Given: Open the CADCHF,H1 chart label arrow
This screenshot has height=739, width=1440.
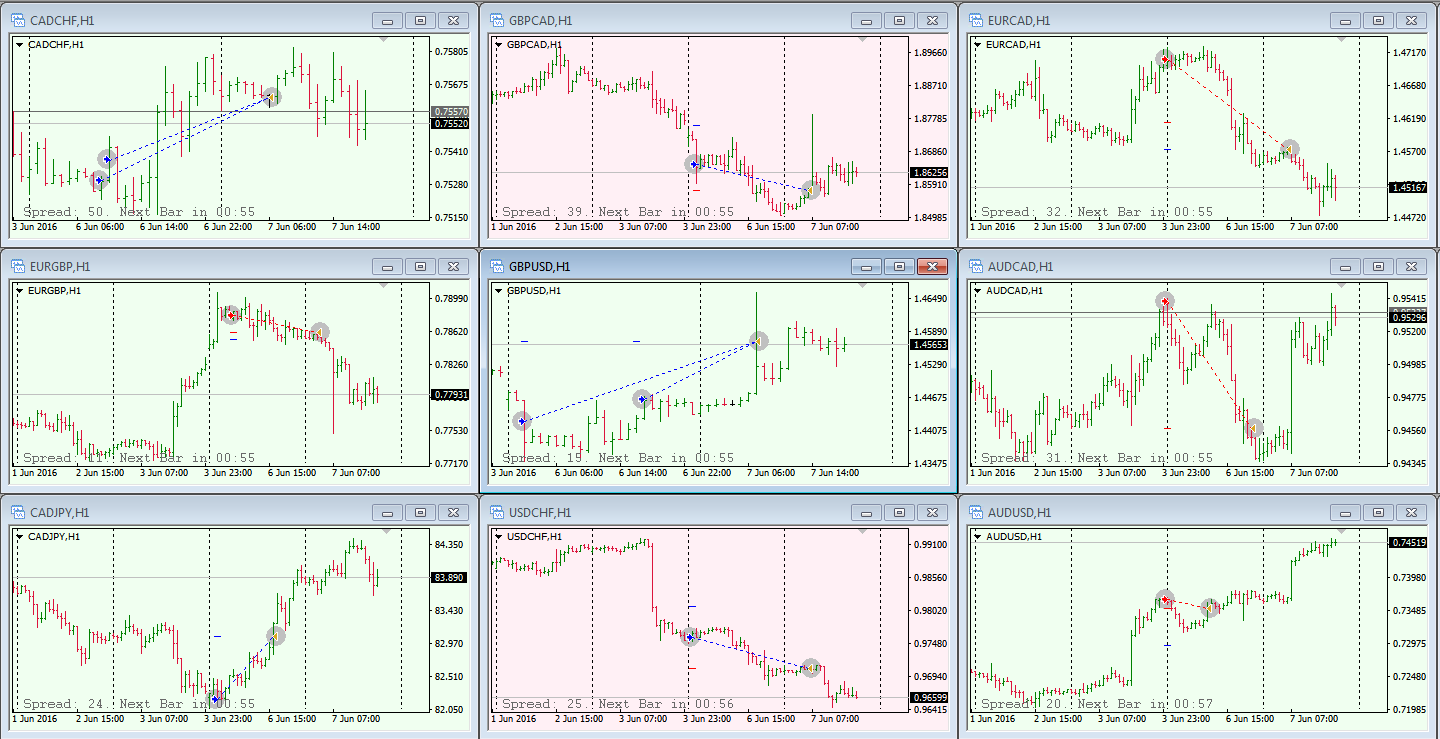Looking at the screenshot, I should 20,44.
